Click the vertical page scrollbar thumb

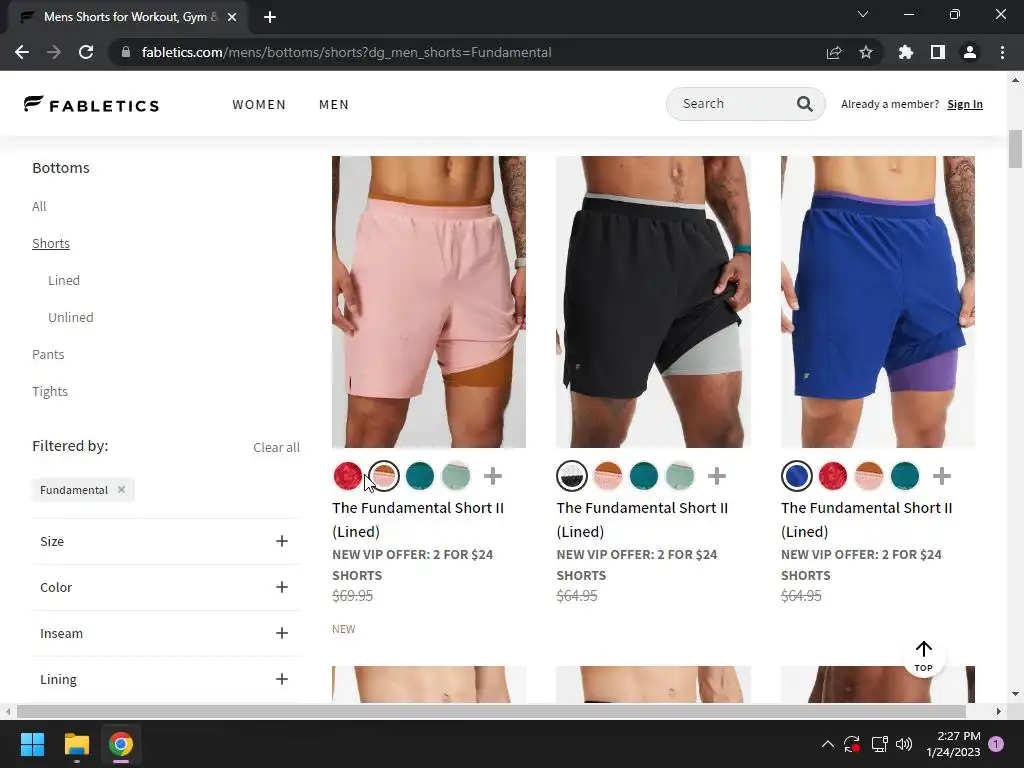click(x=1015, y=149)
